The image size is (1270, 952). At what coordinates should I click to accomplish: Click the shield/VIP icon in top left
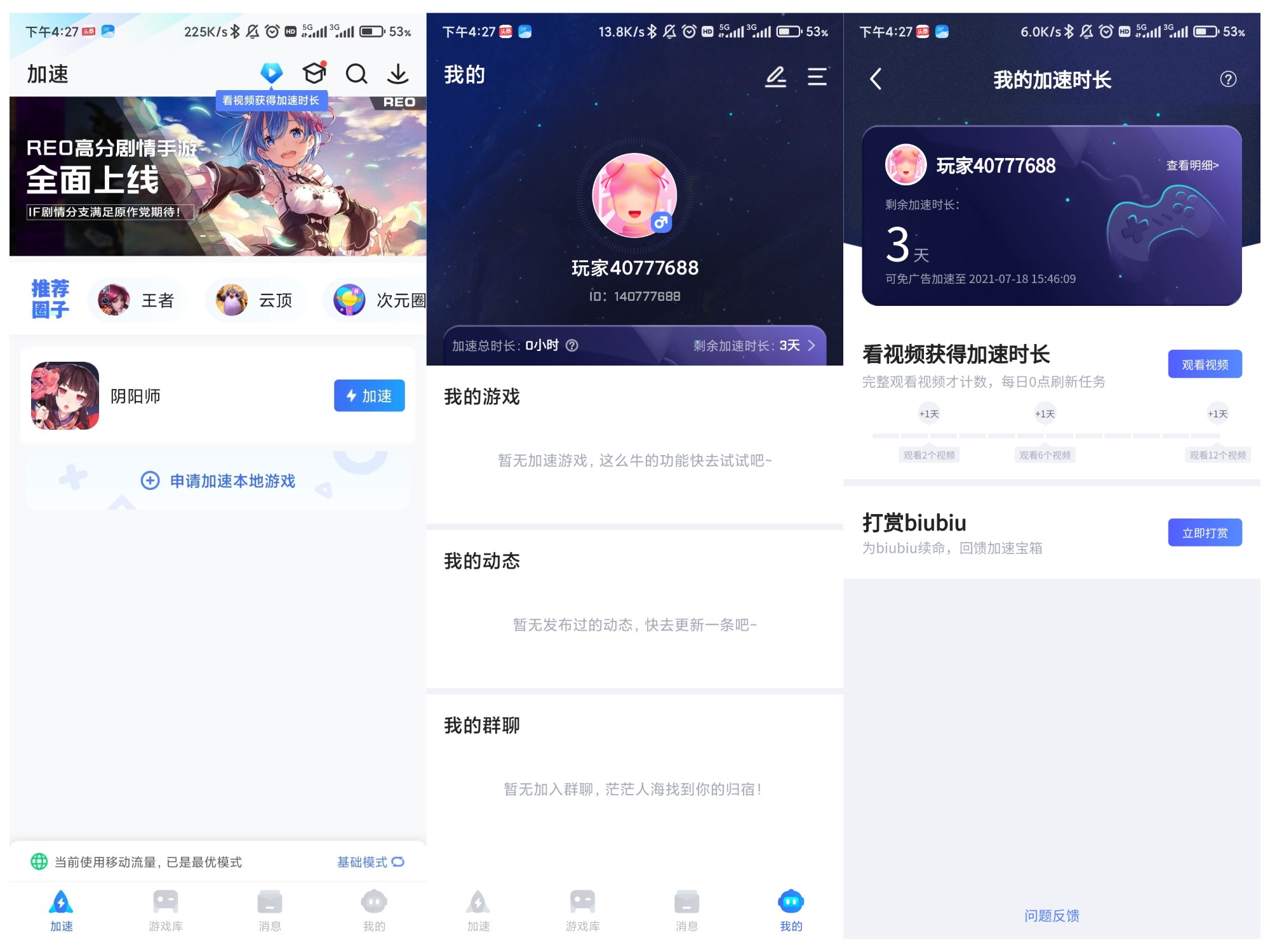point(270,74)
